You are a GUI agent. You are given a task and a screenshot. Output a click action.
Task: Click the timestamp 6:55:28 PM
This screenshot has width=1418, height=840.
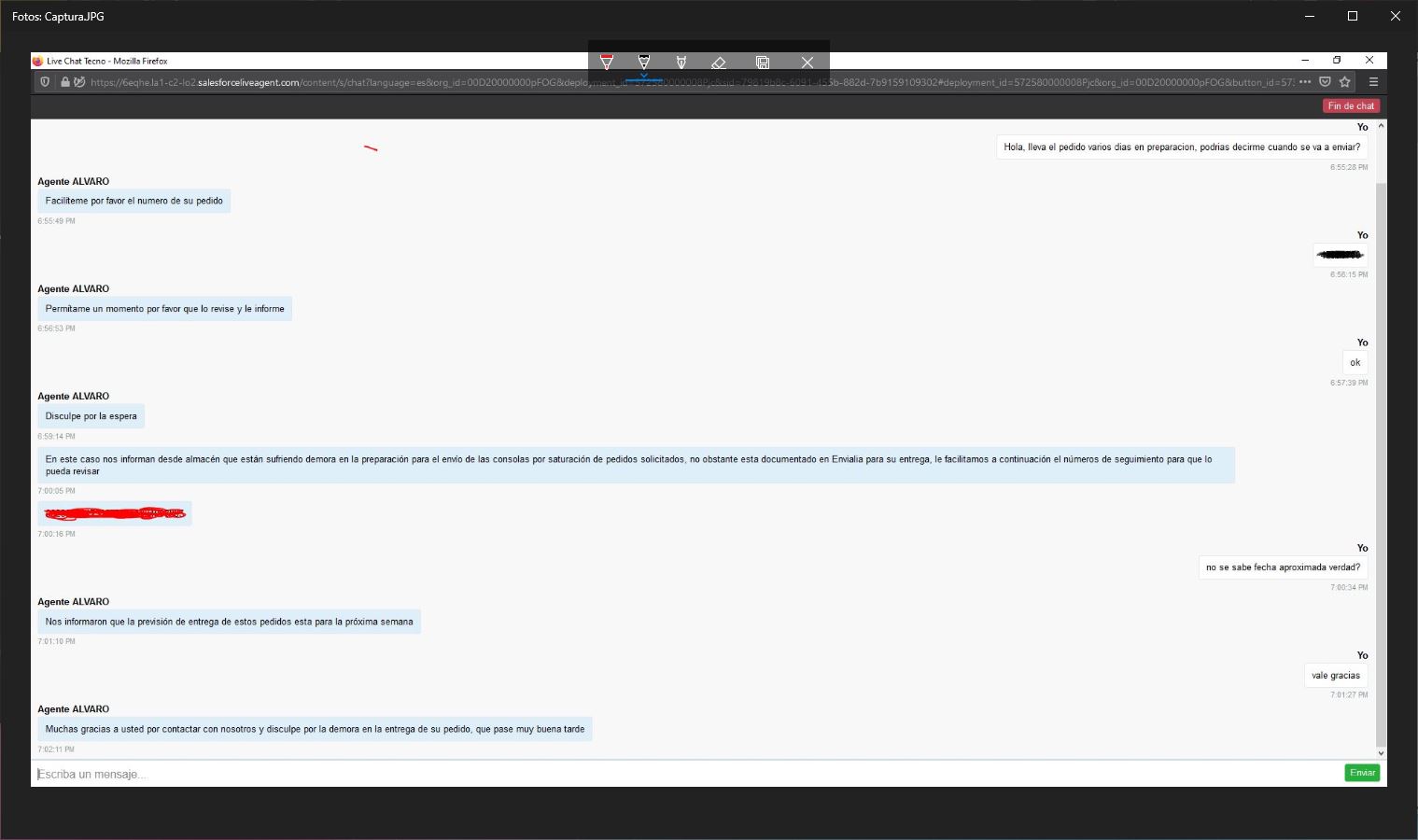click(x=1349, y=167)
